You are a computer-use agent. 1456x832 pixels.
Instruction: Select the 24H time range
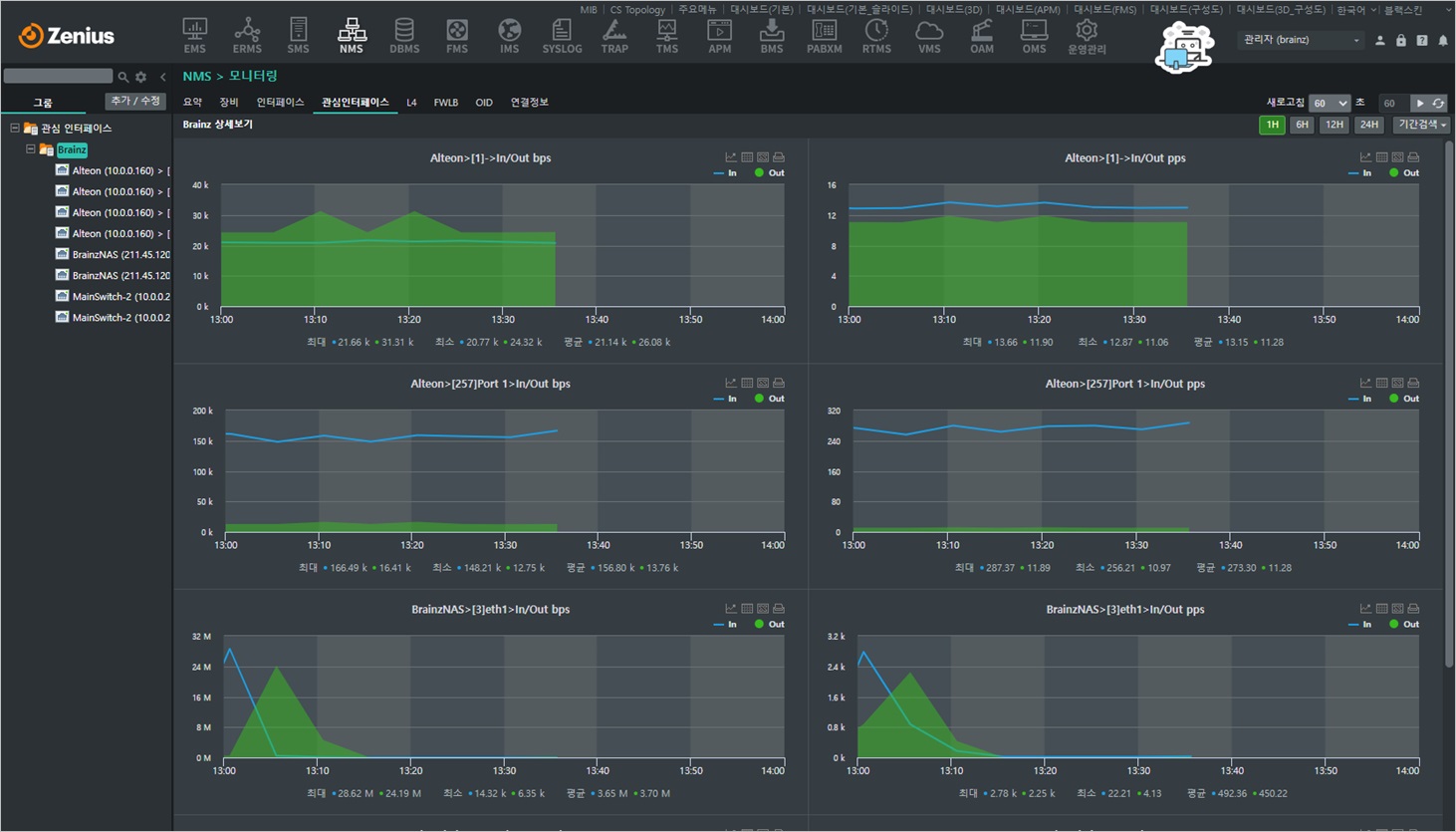(1369, 125)
